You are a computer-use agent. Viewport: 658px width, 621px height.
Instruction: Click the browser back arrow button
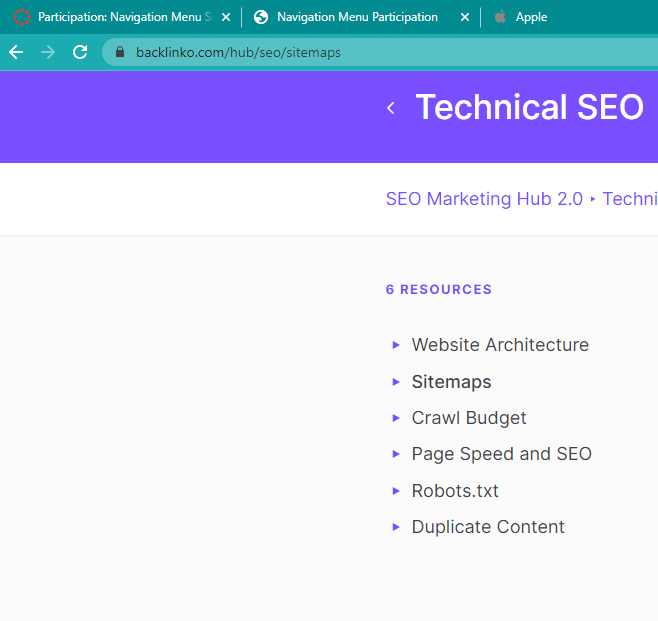point(16,52)
